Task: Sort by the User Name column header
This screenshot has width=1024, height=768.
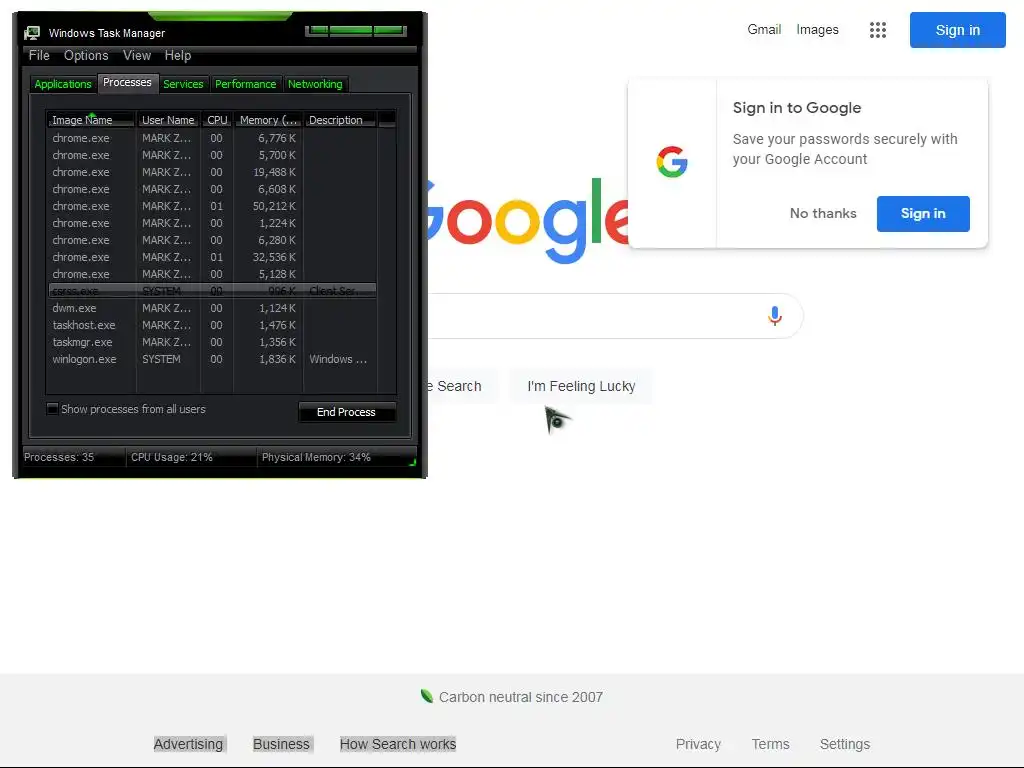Action: [168, 120]
